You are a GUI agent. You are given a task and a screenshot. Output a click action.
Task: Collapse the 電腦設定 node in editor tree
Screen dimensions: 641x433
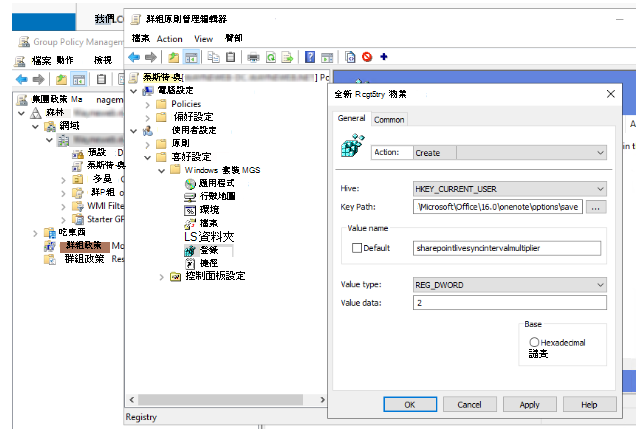pos(134,91)
